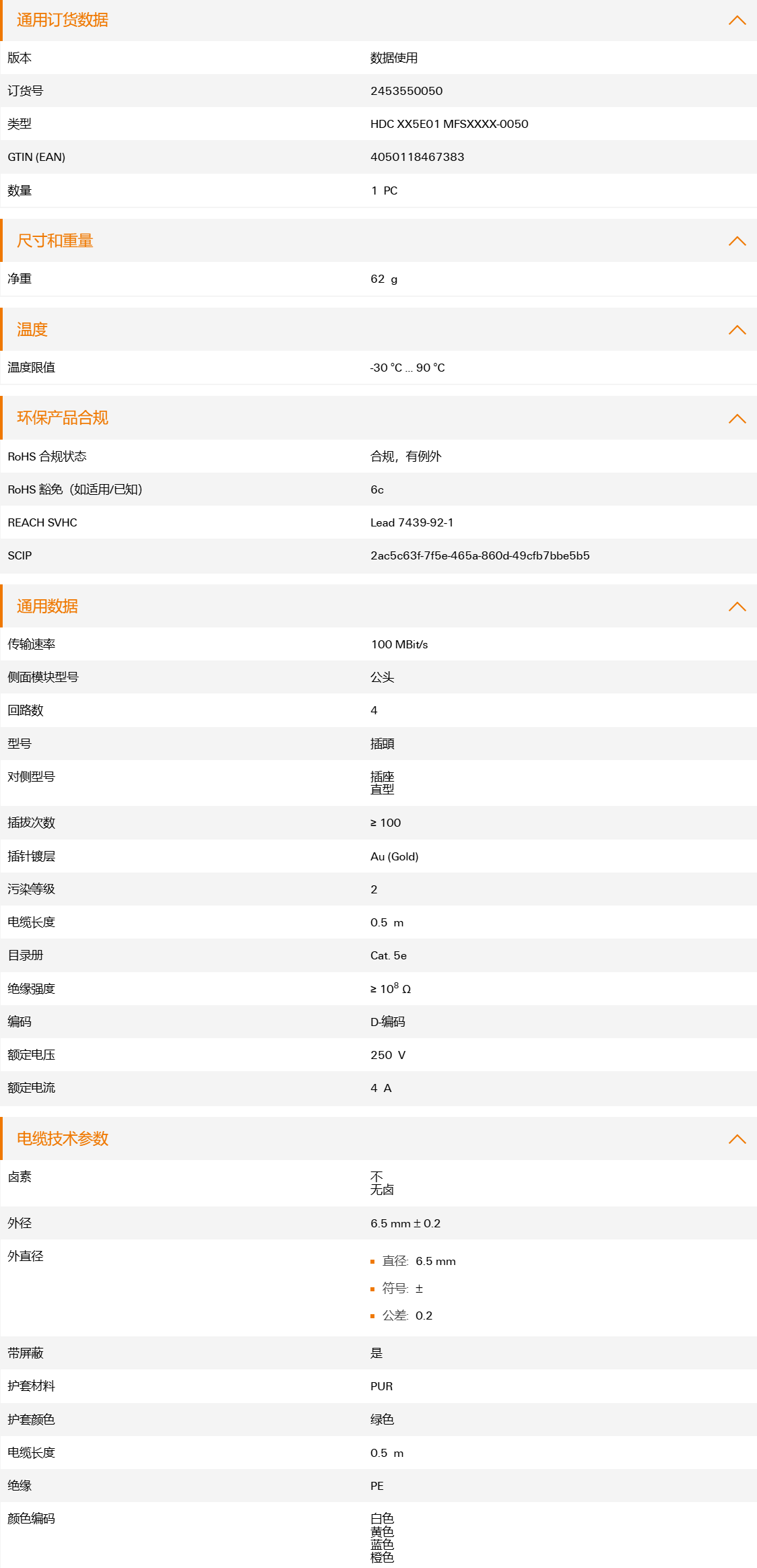This screenshot has height=1568, width=757.
Task: Click the 传输速率 row label
Action: tap(31, 644)
